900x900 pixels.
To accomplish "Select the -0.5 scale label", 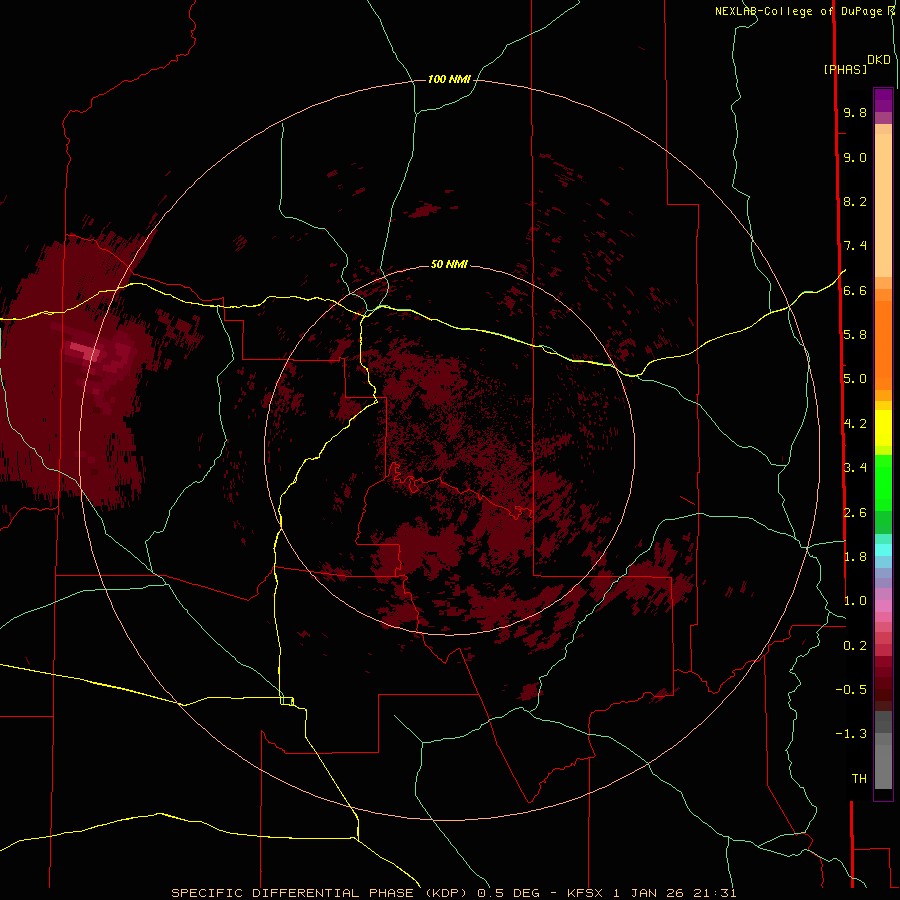I will [851, 690].
